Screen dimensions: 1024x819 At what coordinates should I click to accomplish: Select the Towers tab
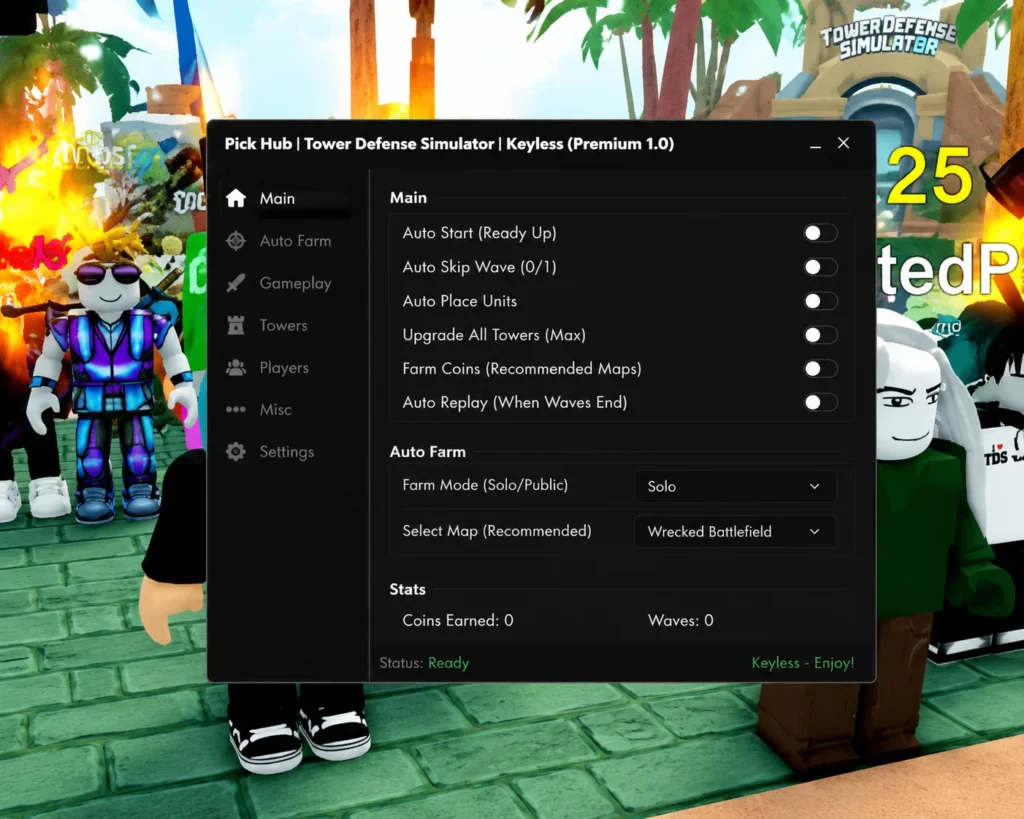tap(283, 325)
